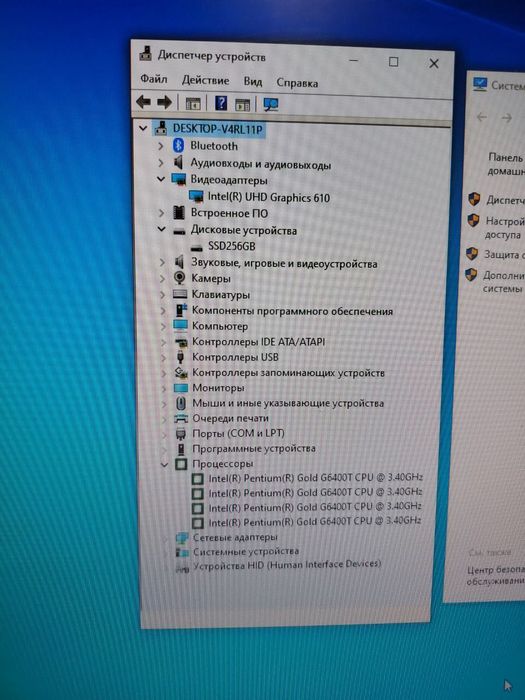The height and width of the screenshot is (700, 525).
Task: Select Intel(R) UHD Graphics 610 device
Action: tap(269, 197)
